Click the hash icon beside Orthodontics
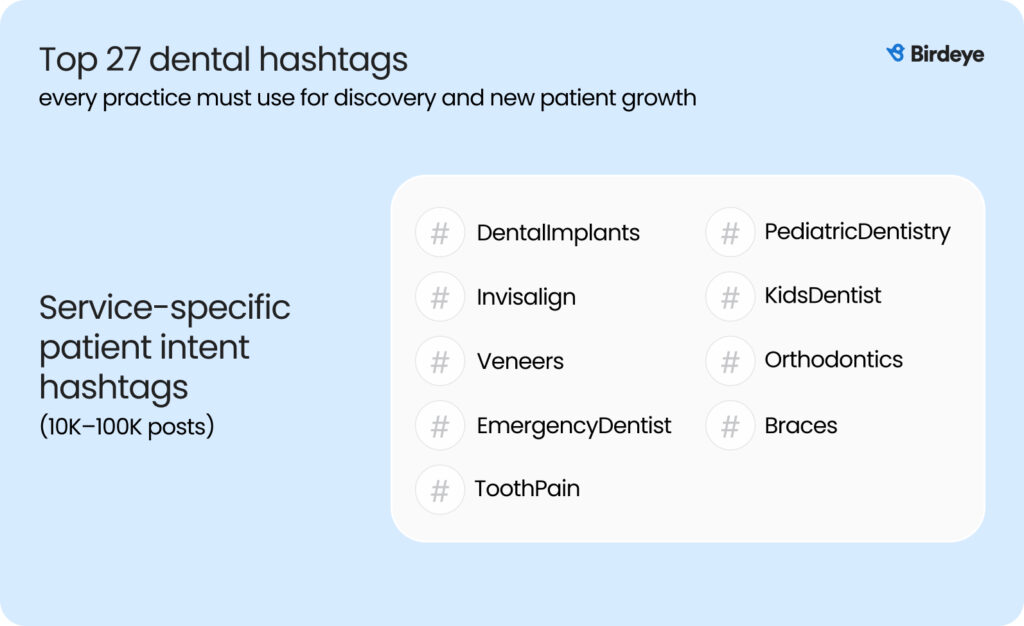 pos(730,361)
